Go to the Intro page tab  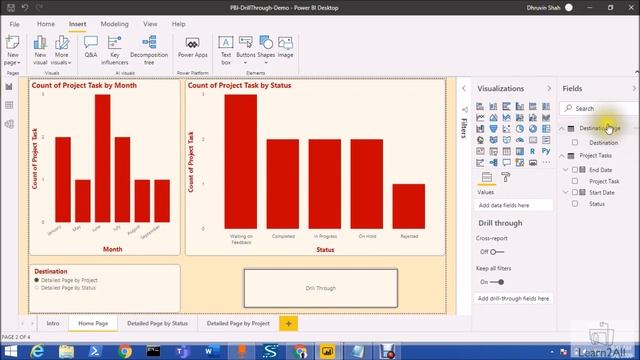[x=53, y=323]
